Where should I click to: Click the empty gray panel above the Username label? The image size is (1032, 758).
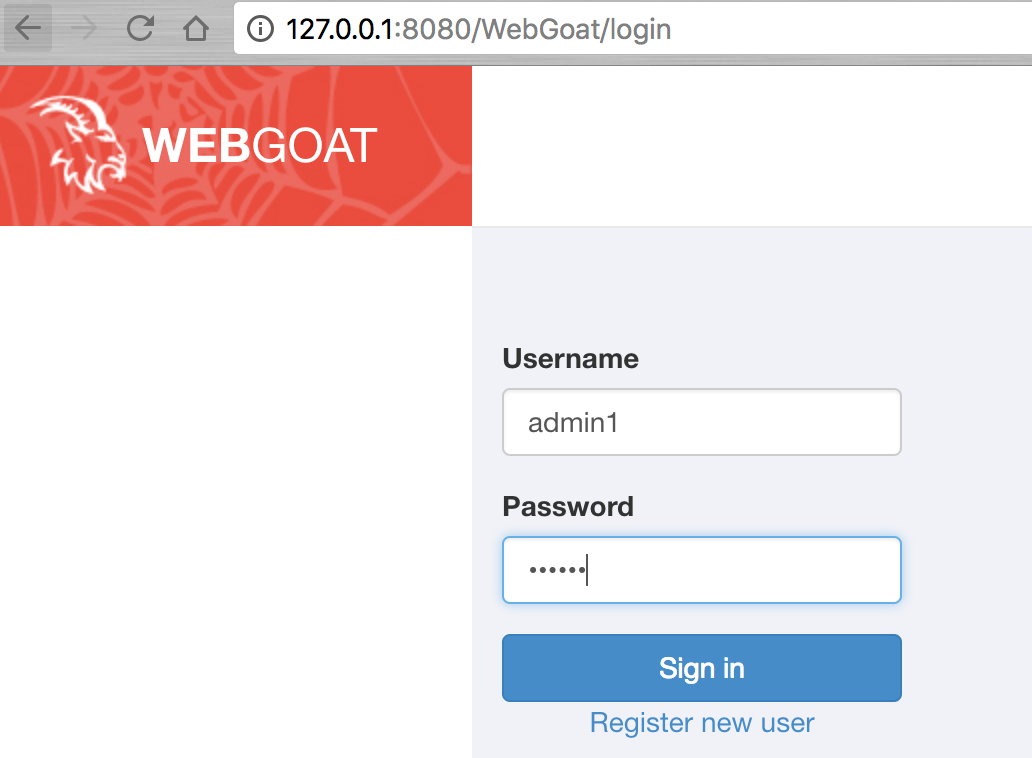coord(752,283)
